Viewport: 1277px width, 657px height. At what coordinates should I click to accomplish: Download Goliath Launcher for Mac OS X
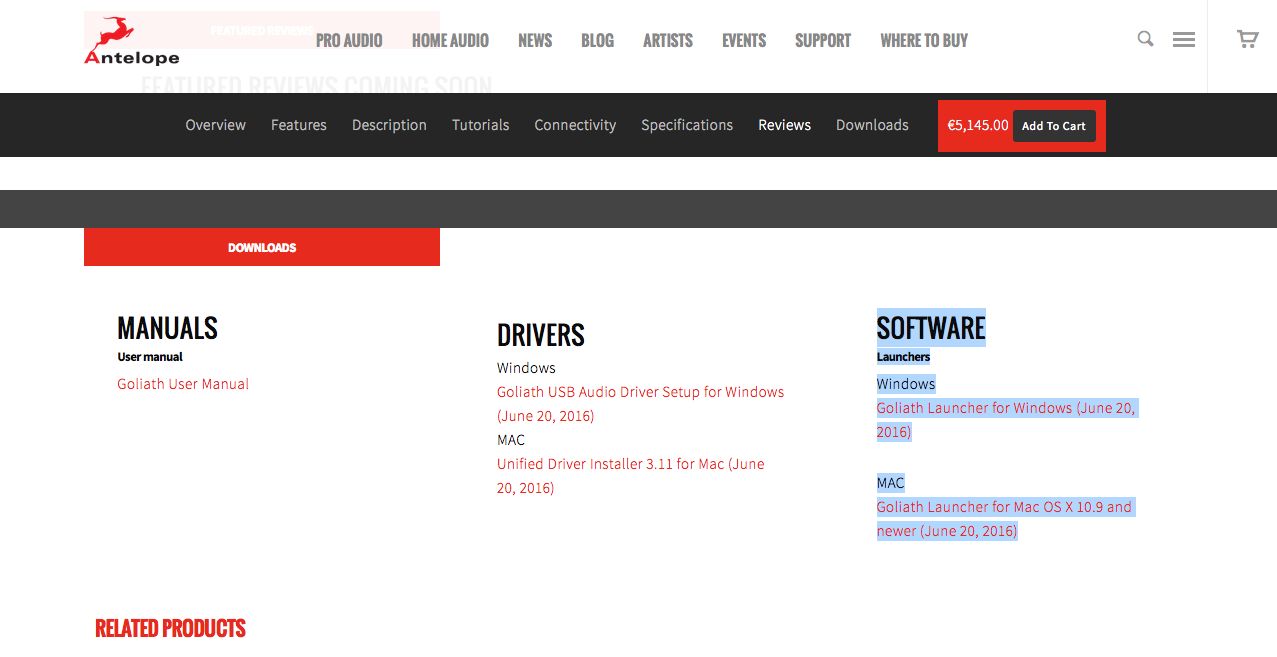pyautogui.click(x=1004, y=519)
